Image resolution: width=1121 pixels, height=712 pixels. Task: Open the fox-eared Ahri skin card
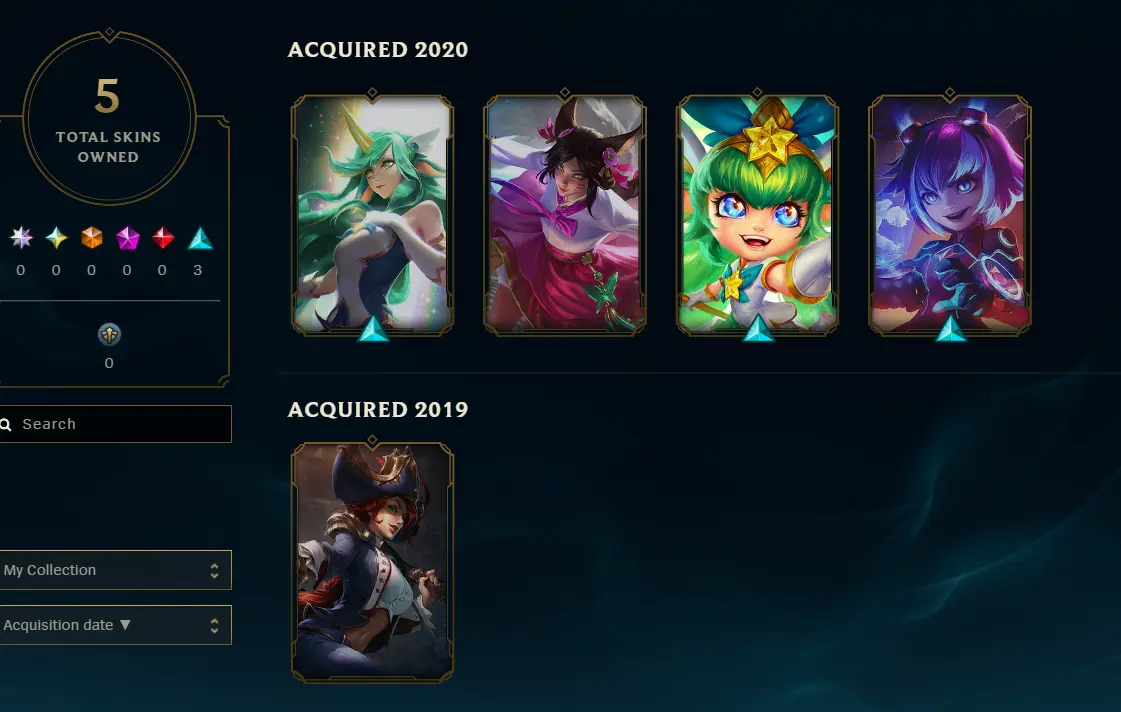click(565, 215)
